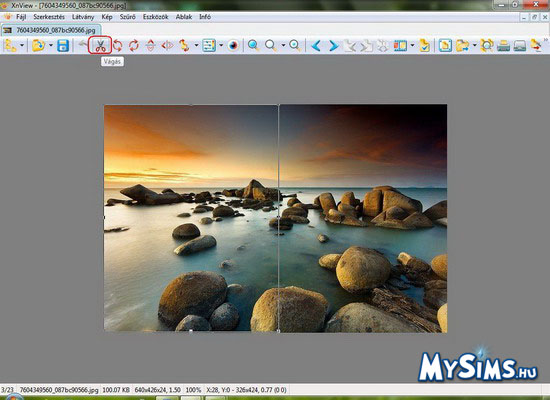Start the slideshow filmstrip icon

[400, 46]
